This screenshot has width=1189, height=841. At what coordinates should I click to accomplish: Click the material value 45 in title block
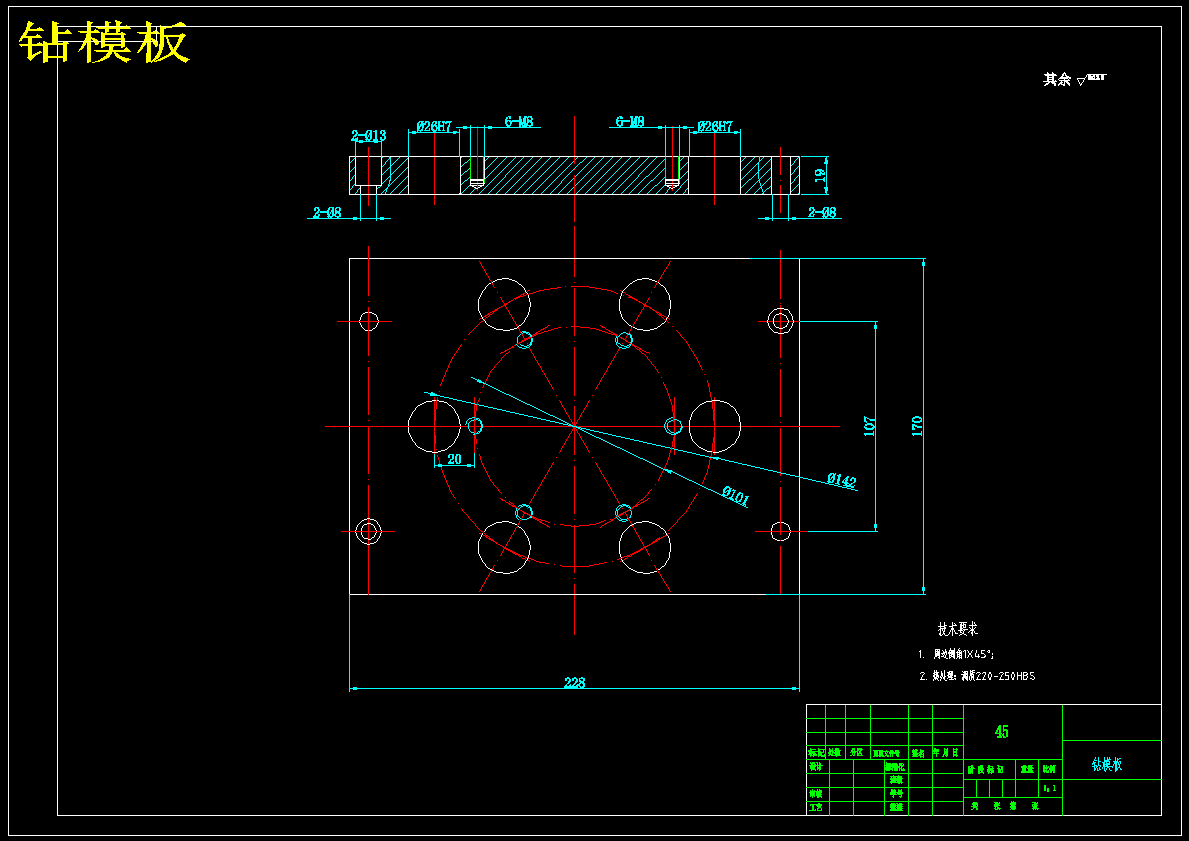tap(1002, 732)
